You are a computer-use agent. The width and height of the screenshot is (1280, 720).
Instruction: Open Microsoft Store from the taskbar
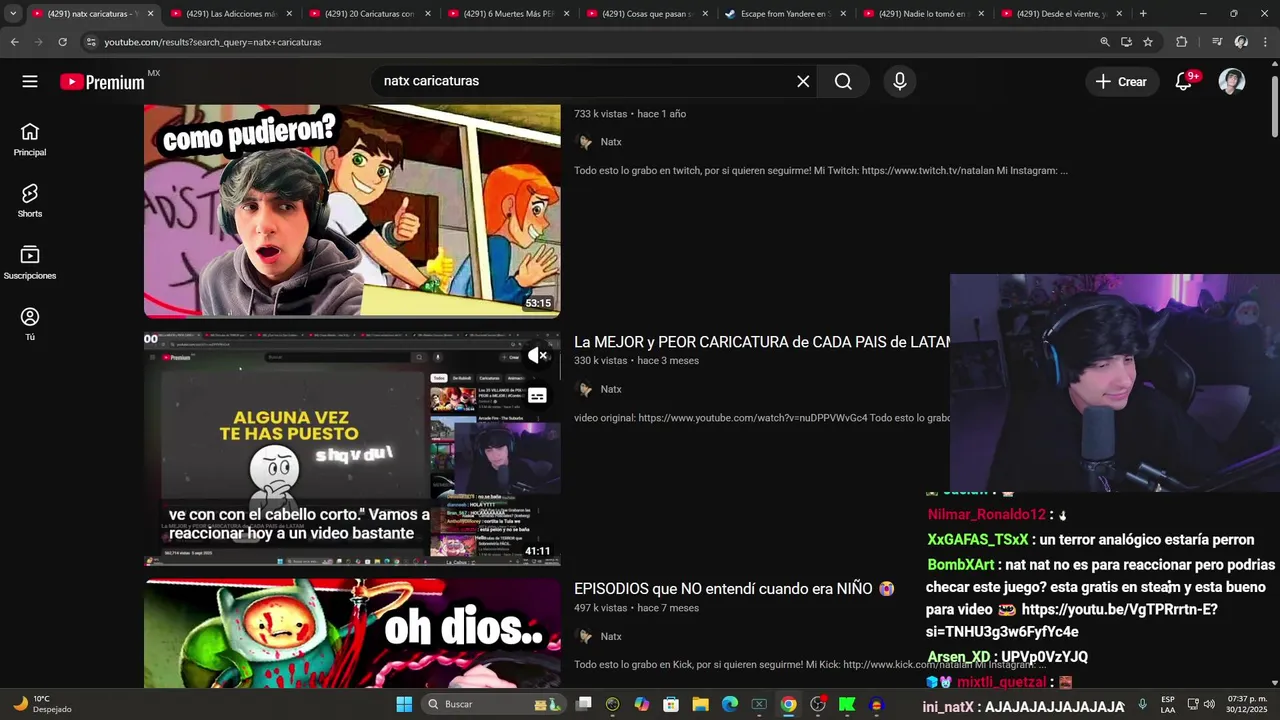671,704
